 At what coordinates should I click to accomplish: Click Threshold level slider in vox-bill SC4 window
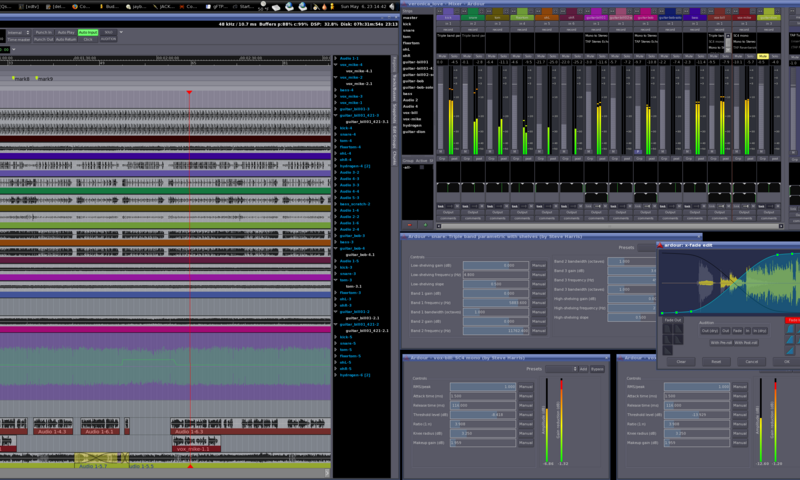tap(483, 415)
